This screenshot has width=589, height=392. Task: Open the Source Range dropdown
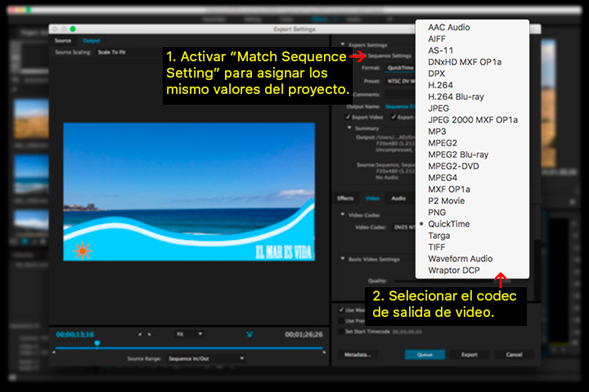pyautogui.click(x=206, y=359)
